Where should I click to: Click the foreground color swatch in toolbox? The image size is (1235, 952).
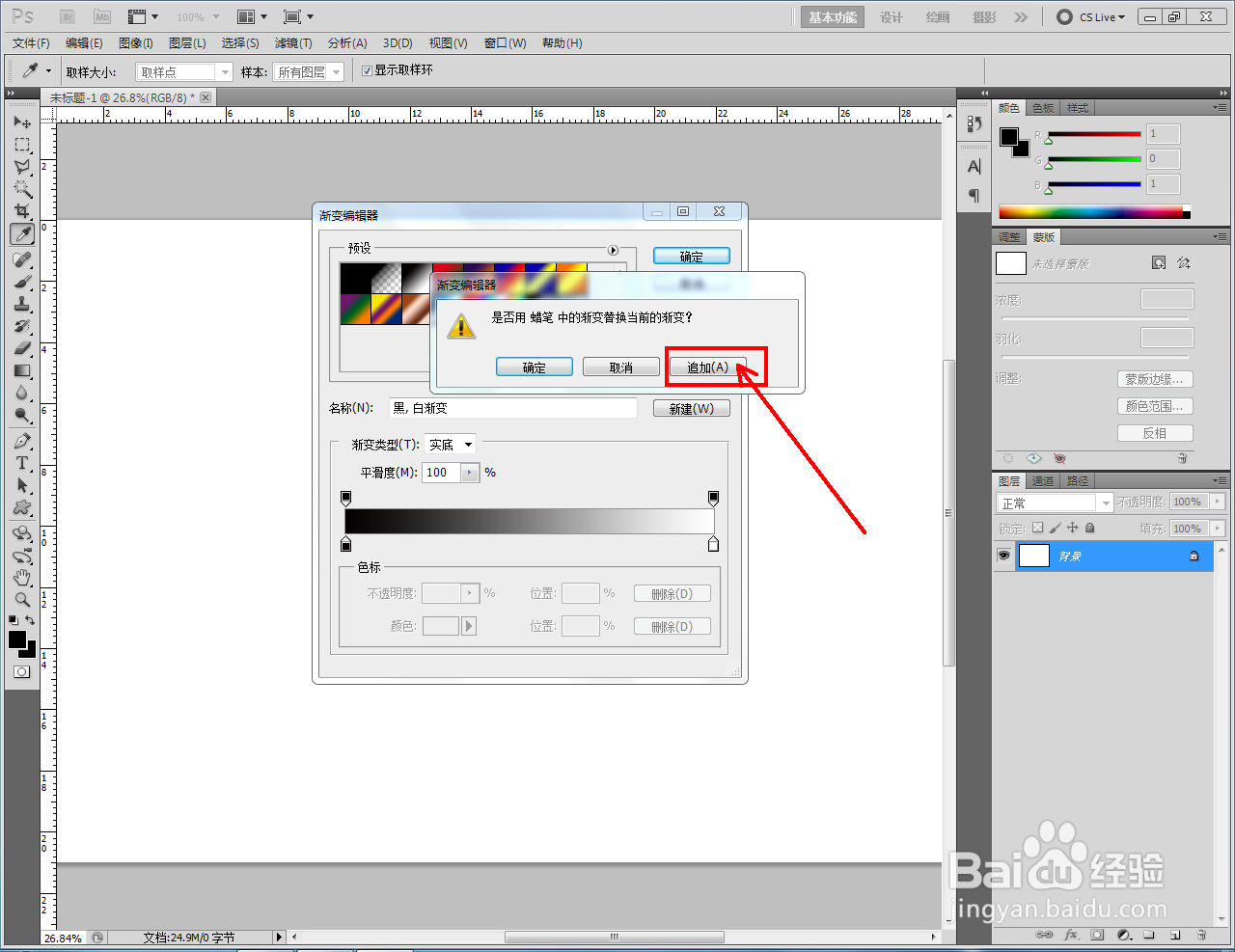click(17, 639)
